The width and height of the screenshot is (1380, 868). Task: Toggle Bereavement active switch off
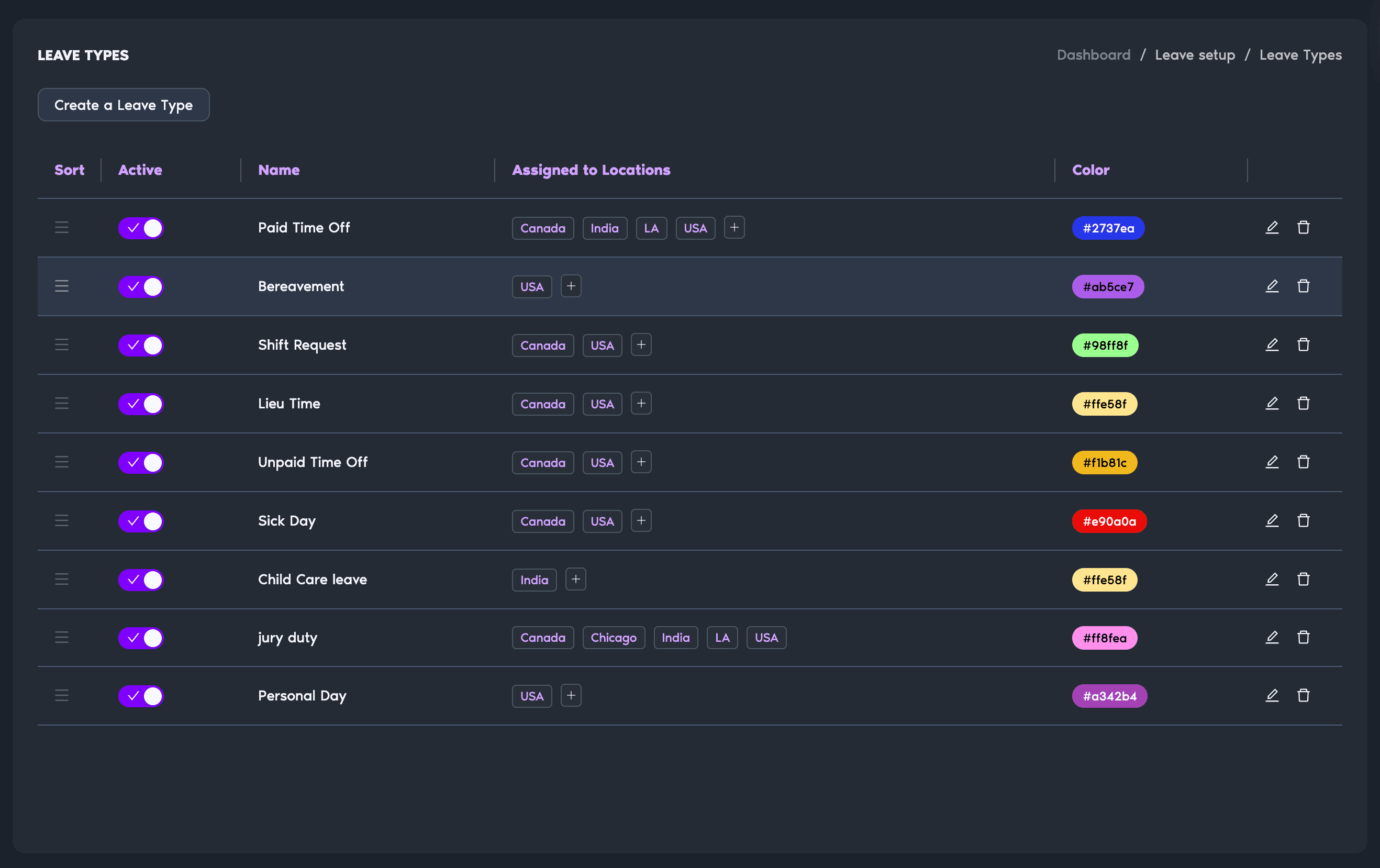pyautogui.click(x=141, y=286)
